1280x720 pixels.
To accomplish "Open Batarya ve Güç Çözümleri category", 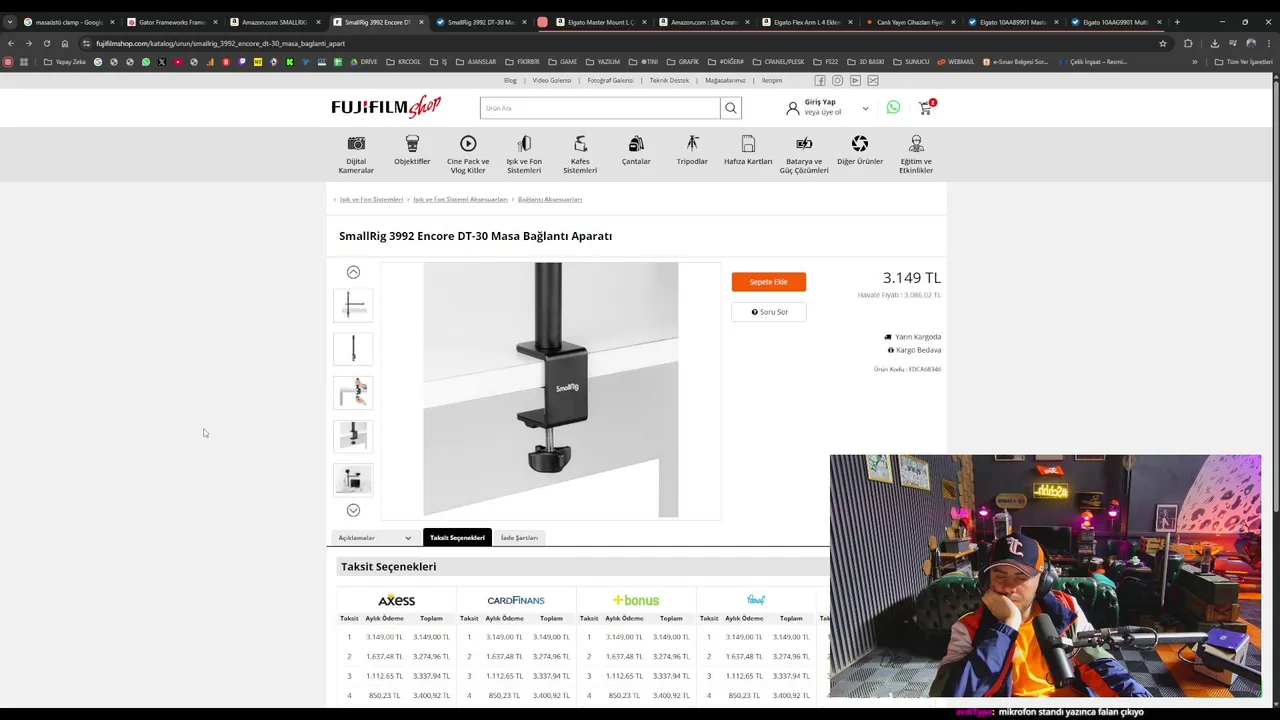I will [804, 154].
